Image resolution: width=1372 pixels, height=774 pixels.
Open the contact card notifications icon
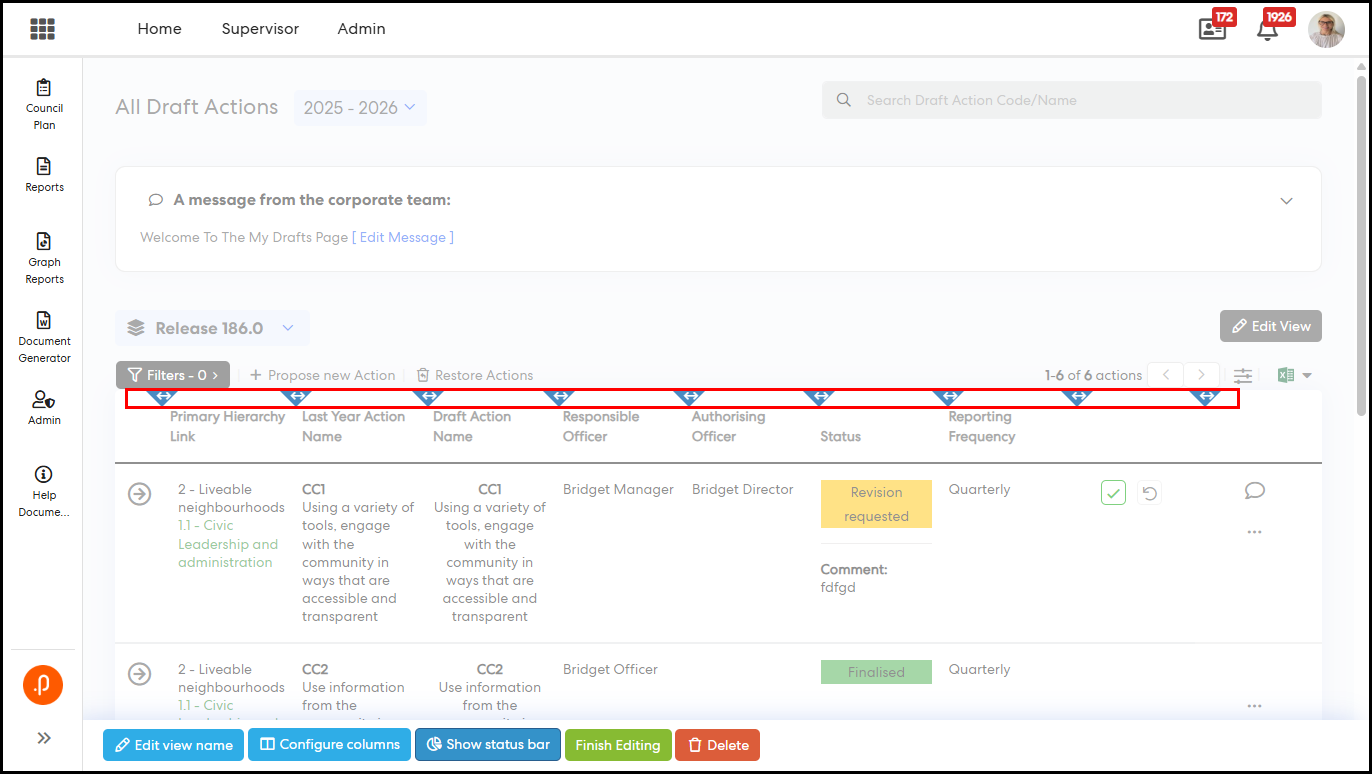tap(1212, 29)
